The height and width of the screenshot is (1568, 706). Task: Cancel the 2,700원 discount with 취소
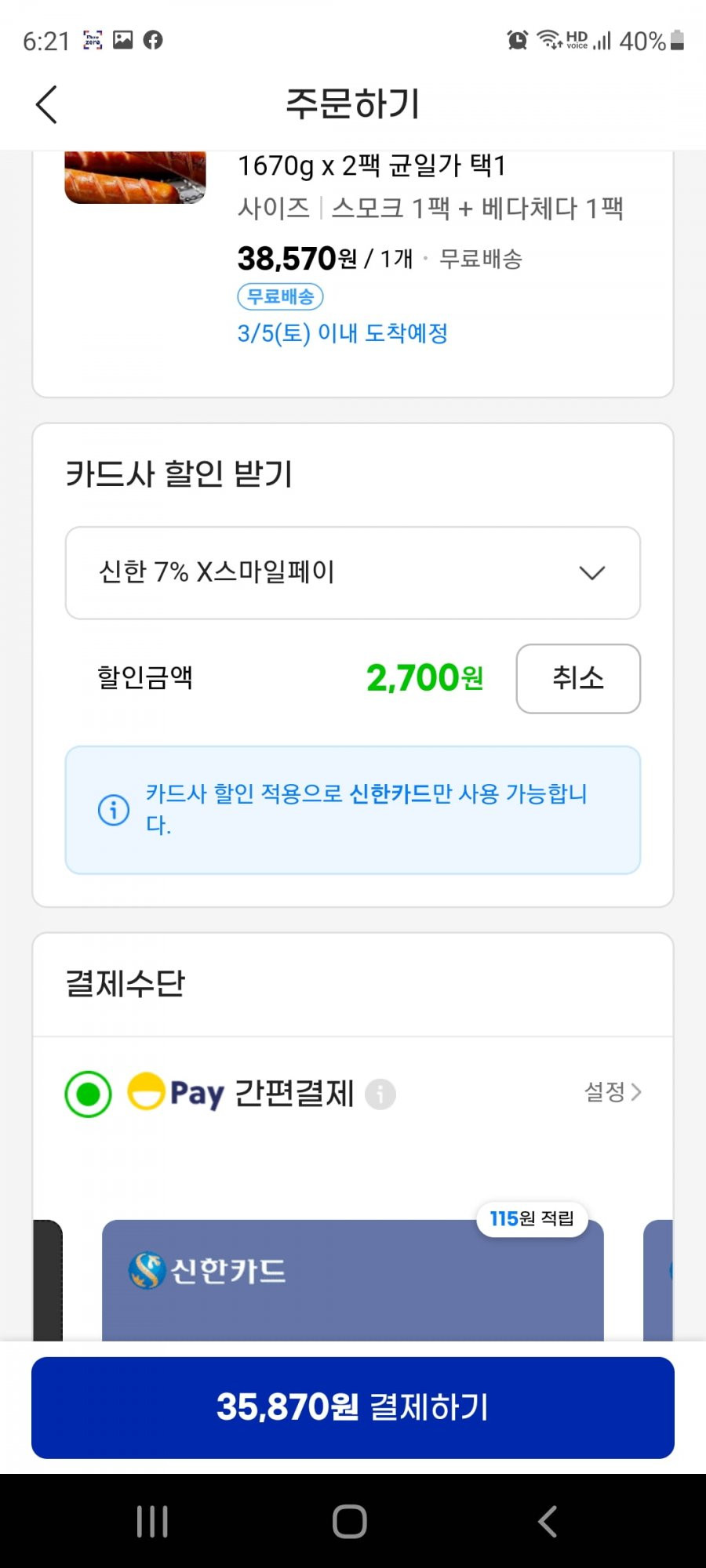coord(578,679)
